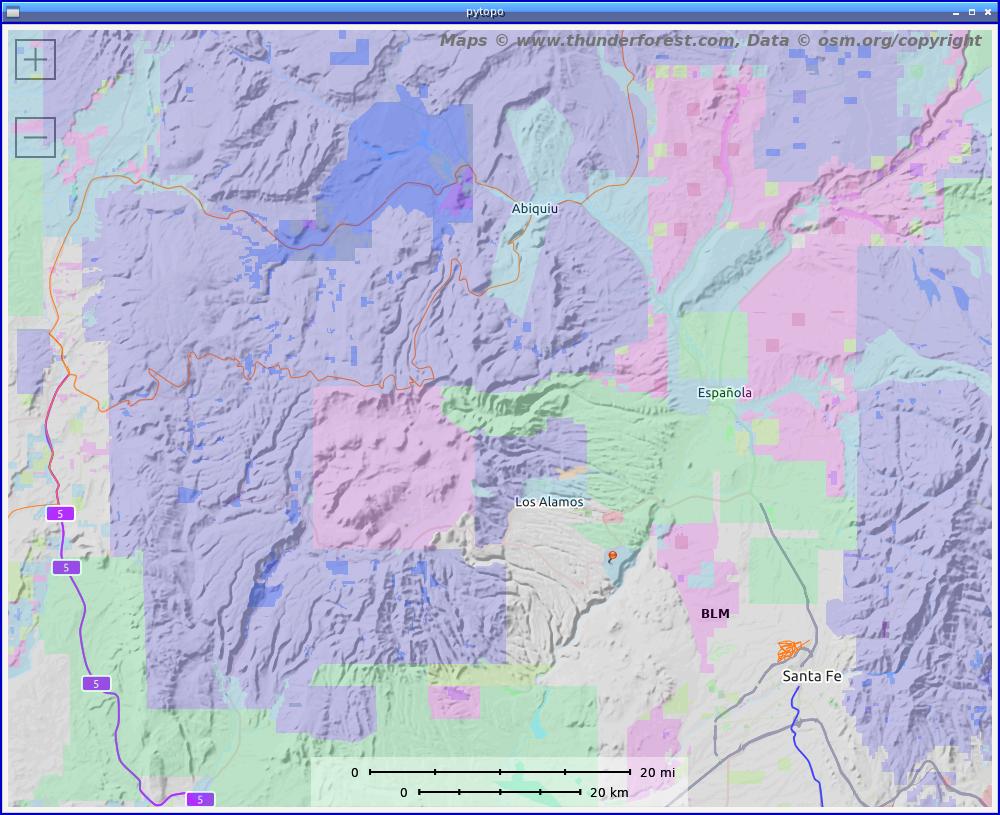
Task: Click the second highway 5 shield from top
Action: tap(66, 567)
